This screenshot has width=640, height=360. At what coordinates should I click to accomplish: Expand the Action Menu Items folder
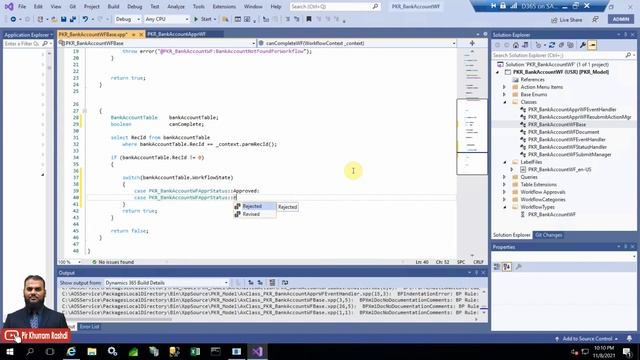504,87
